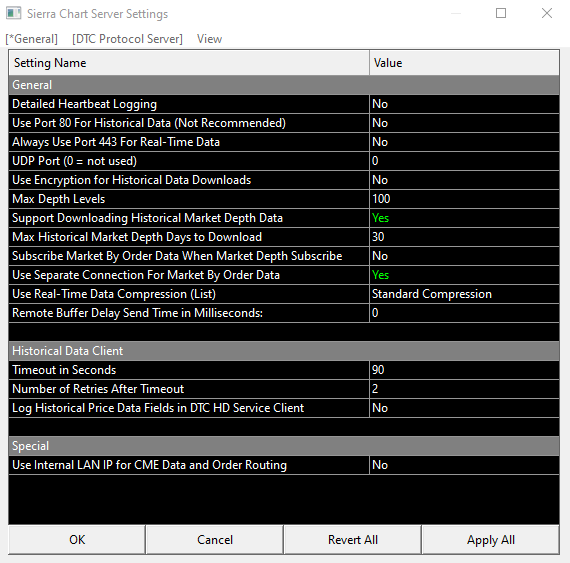This screenshot has width=570, height=563.
Task: Open the [*General] menu
Action: 32,39
